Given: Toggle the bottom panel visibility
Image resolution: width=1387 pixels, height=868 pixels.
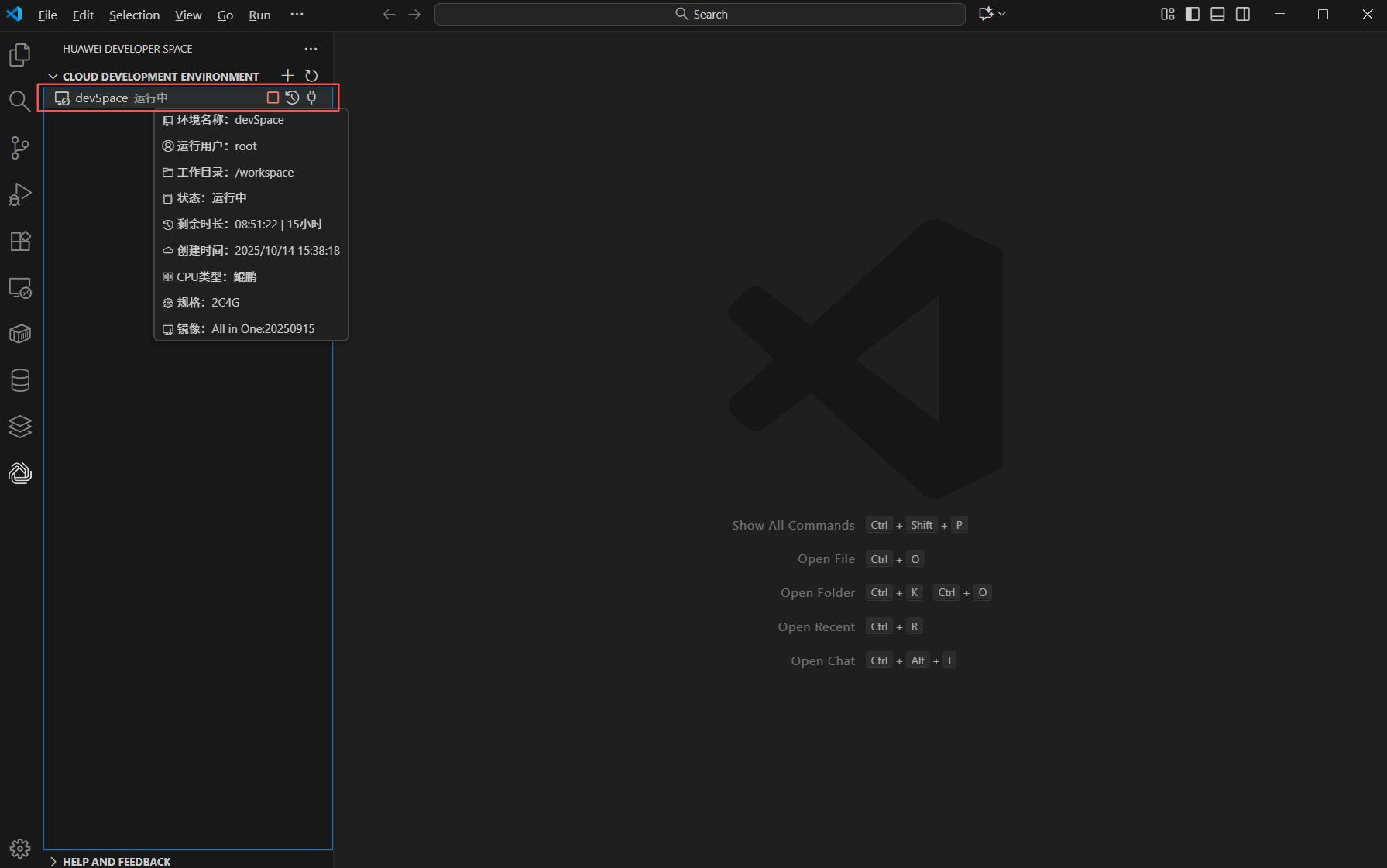Looking at the screenshot, I should coord(1217,14).
